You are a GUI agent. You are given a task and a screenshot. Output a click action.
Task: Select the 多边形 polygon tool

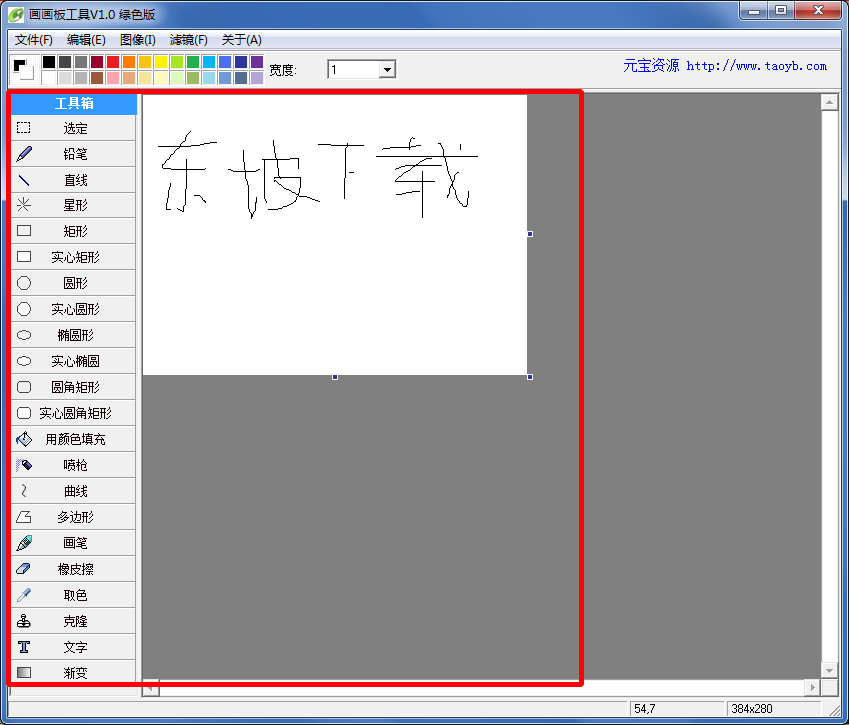tap(73, 517)
